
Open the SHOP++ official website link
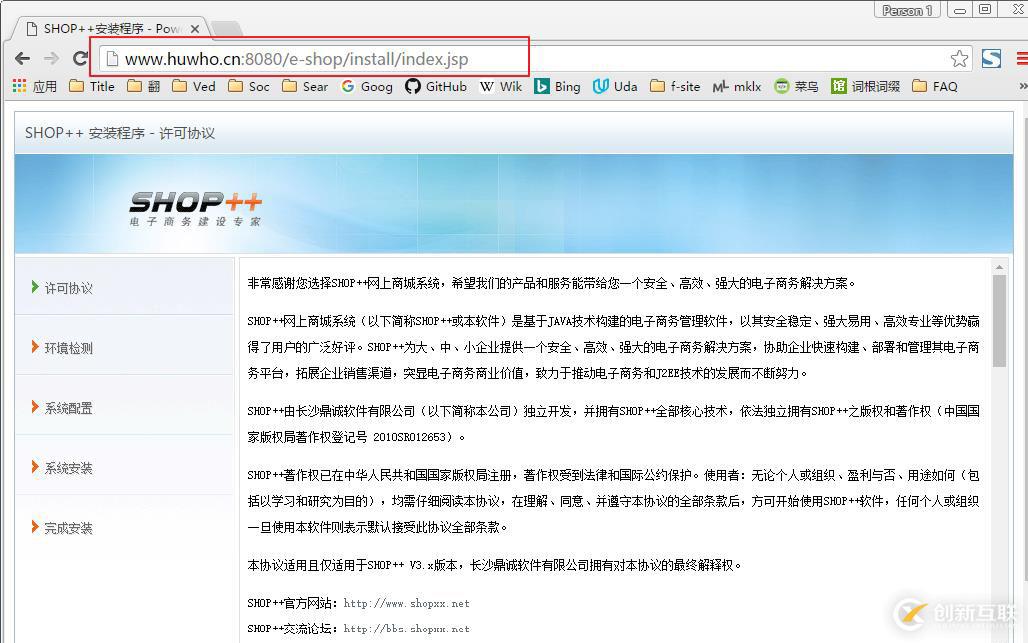[x=406, y=603]
